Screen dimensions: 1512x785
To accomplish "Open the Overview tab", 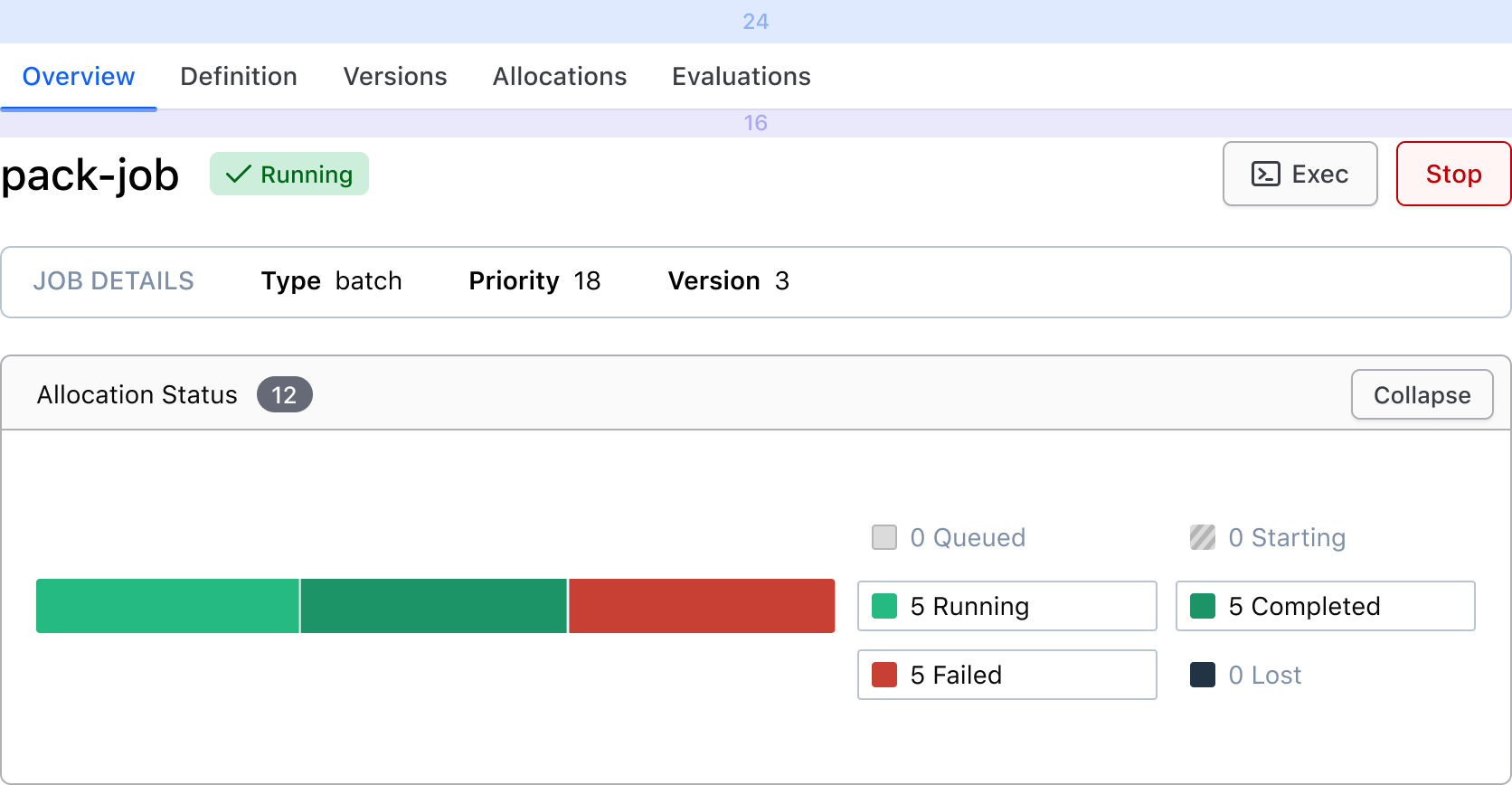I will point(79,77).
